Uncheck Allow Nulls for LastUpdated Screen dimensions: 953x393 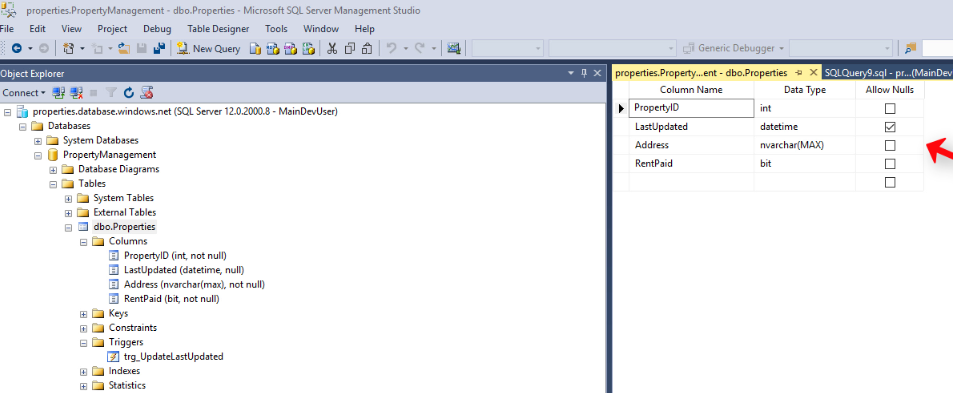890,127
